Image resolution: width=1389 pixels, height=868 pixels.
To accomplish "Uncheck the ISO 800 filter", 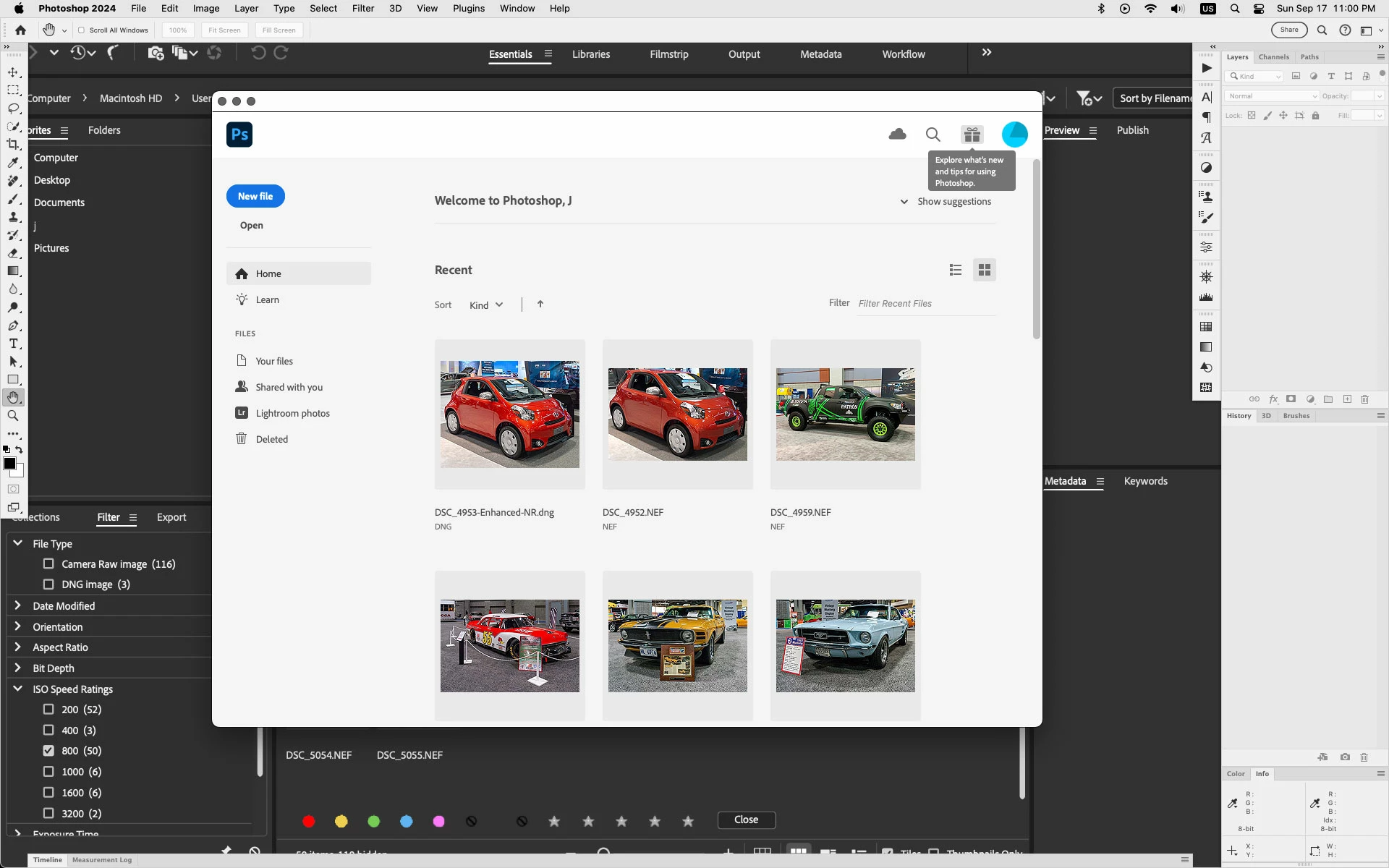I will 48,751.
